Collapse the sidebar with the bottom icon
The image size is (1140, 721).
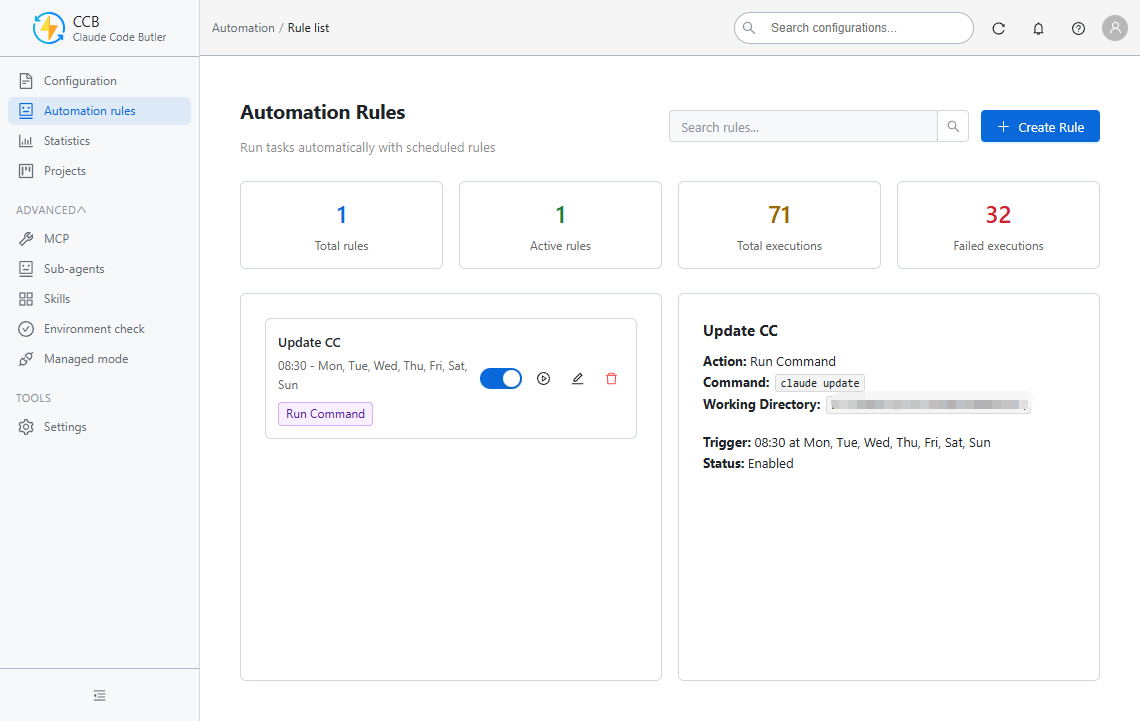[x=100, y=696]
